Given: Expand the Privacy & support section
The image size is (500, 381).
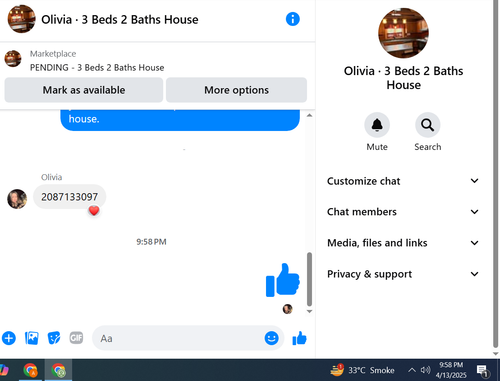Looking at the screenshot, I should 403,274.
